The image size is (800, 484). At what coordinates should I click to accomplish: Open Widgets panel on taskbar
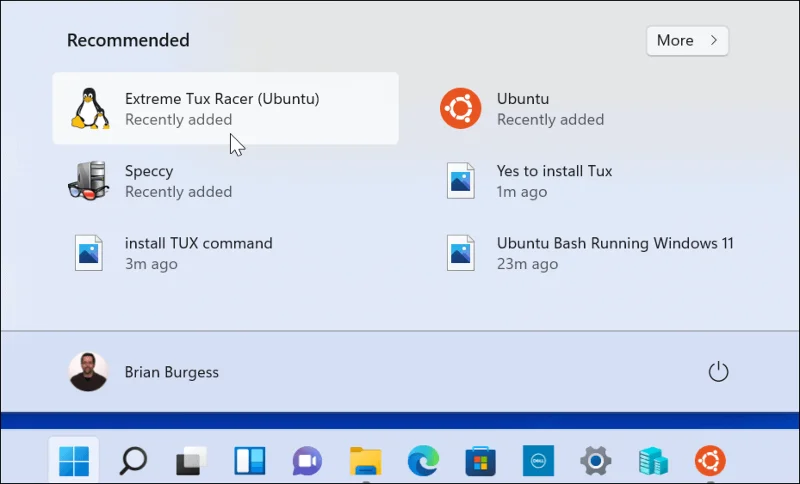pos(249,461)
